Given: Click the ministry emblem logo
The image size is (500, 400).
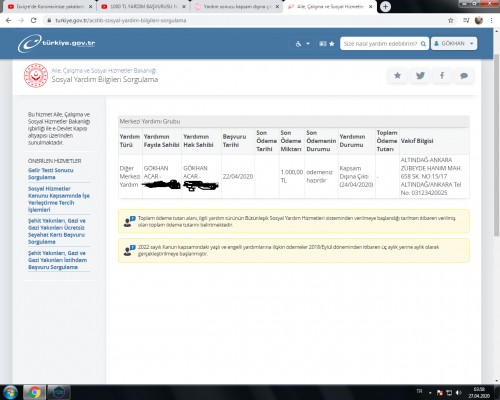Looking at the screenshot, I should coord(36,76).
